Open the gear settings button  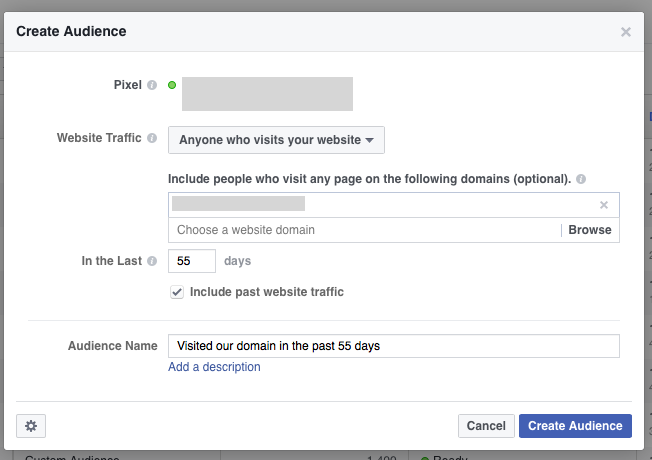pyautogui.click(x=31, y=426)
